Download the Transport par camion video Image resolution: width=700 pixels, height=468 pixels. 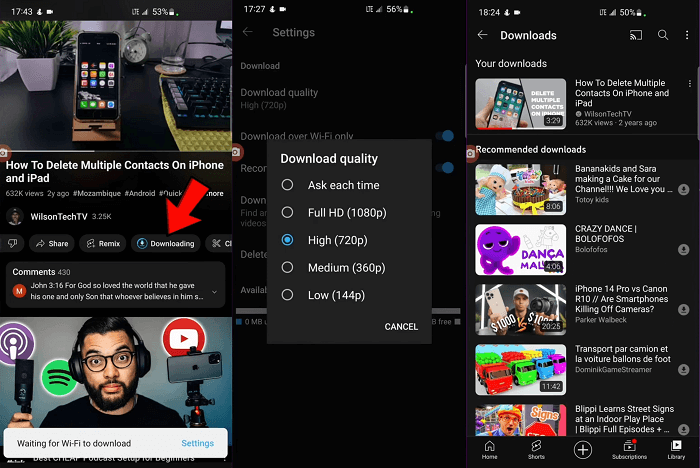683,369
